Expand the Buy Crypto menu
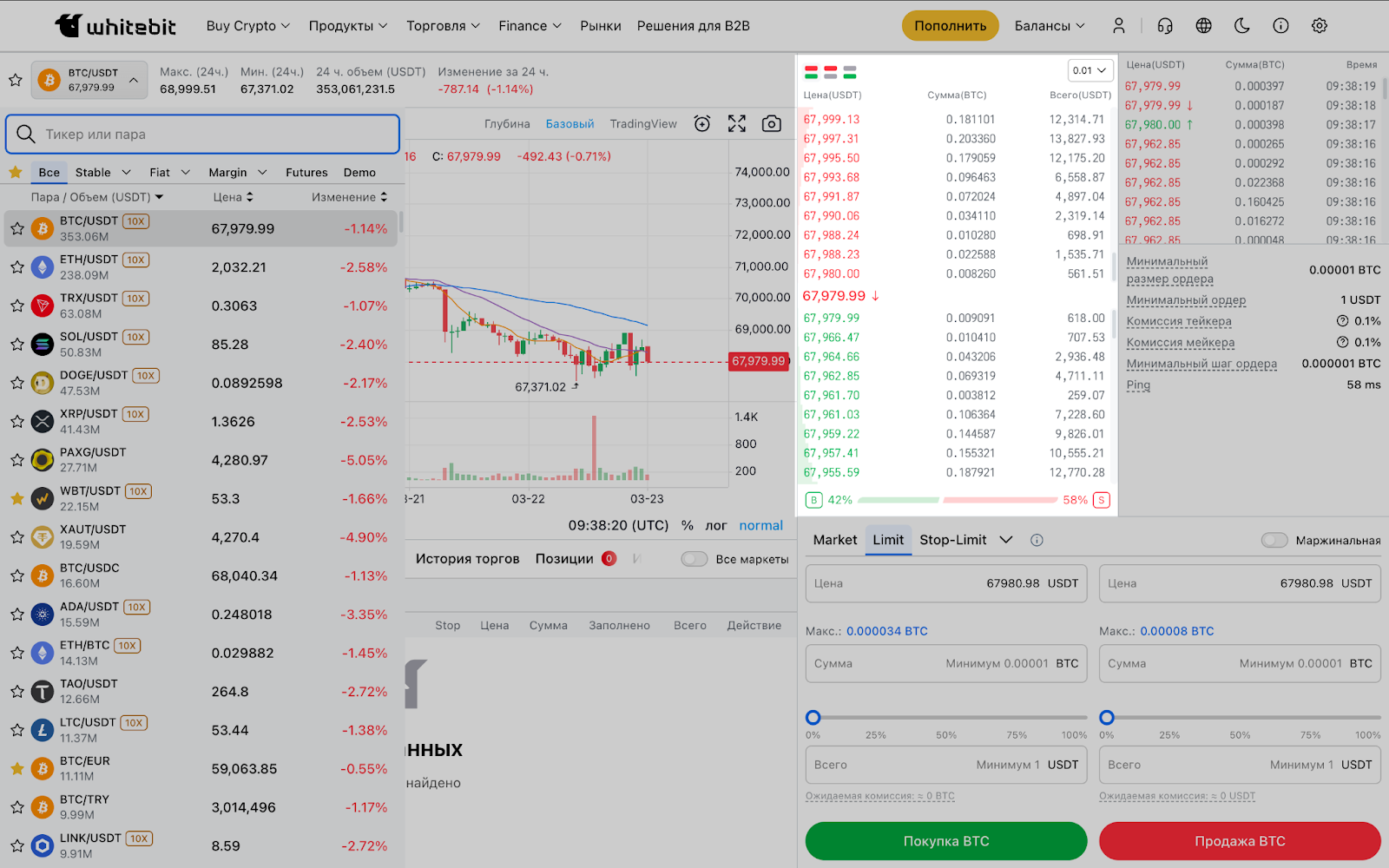 coord(248,26)
